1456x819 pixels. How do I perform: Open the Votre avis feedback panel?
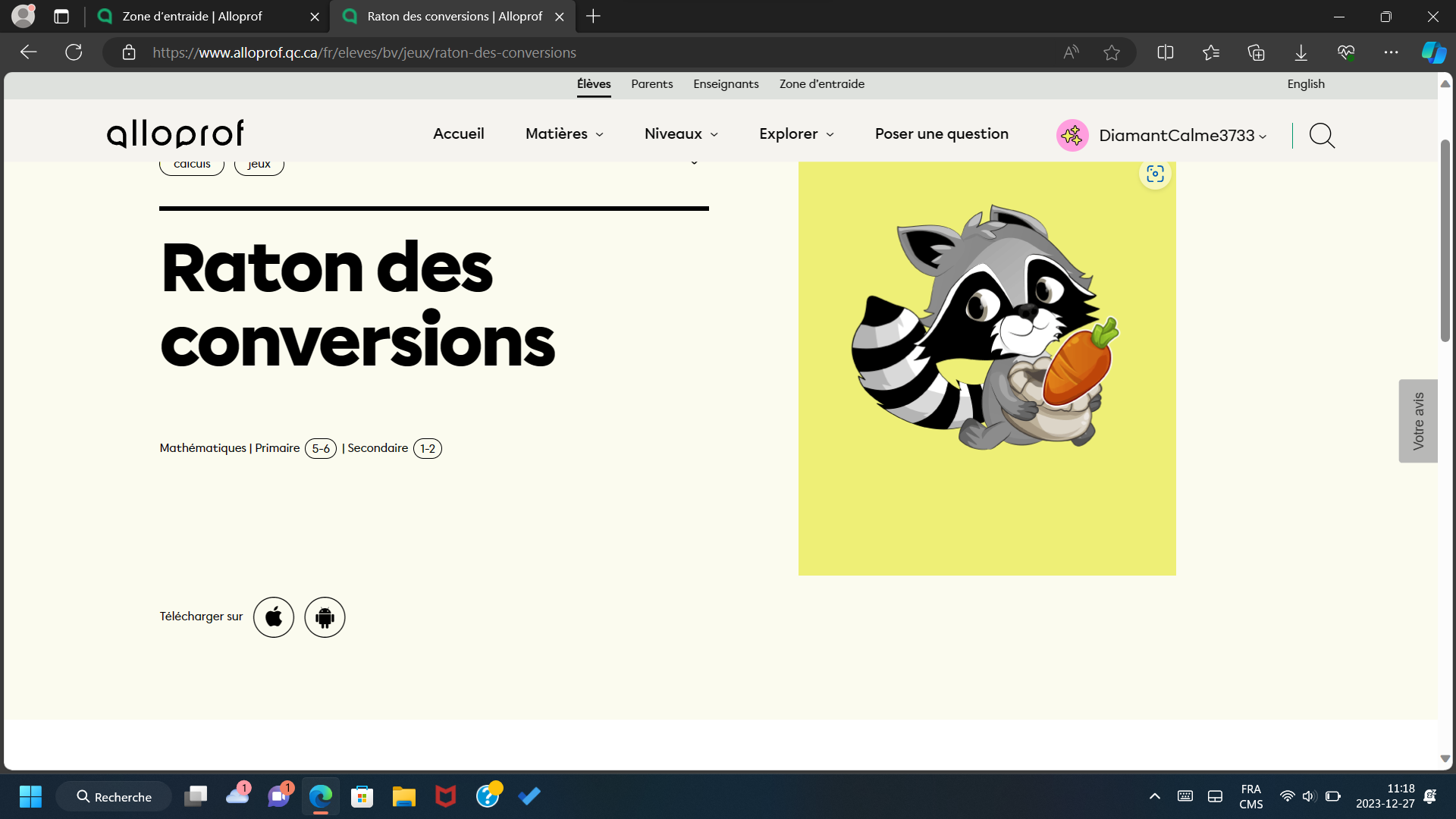tap(1418, 421)
